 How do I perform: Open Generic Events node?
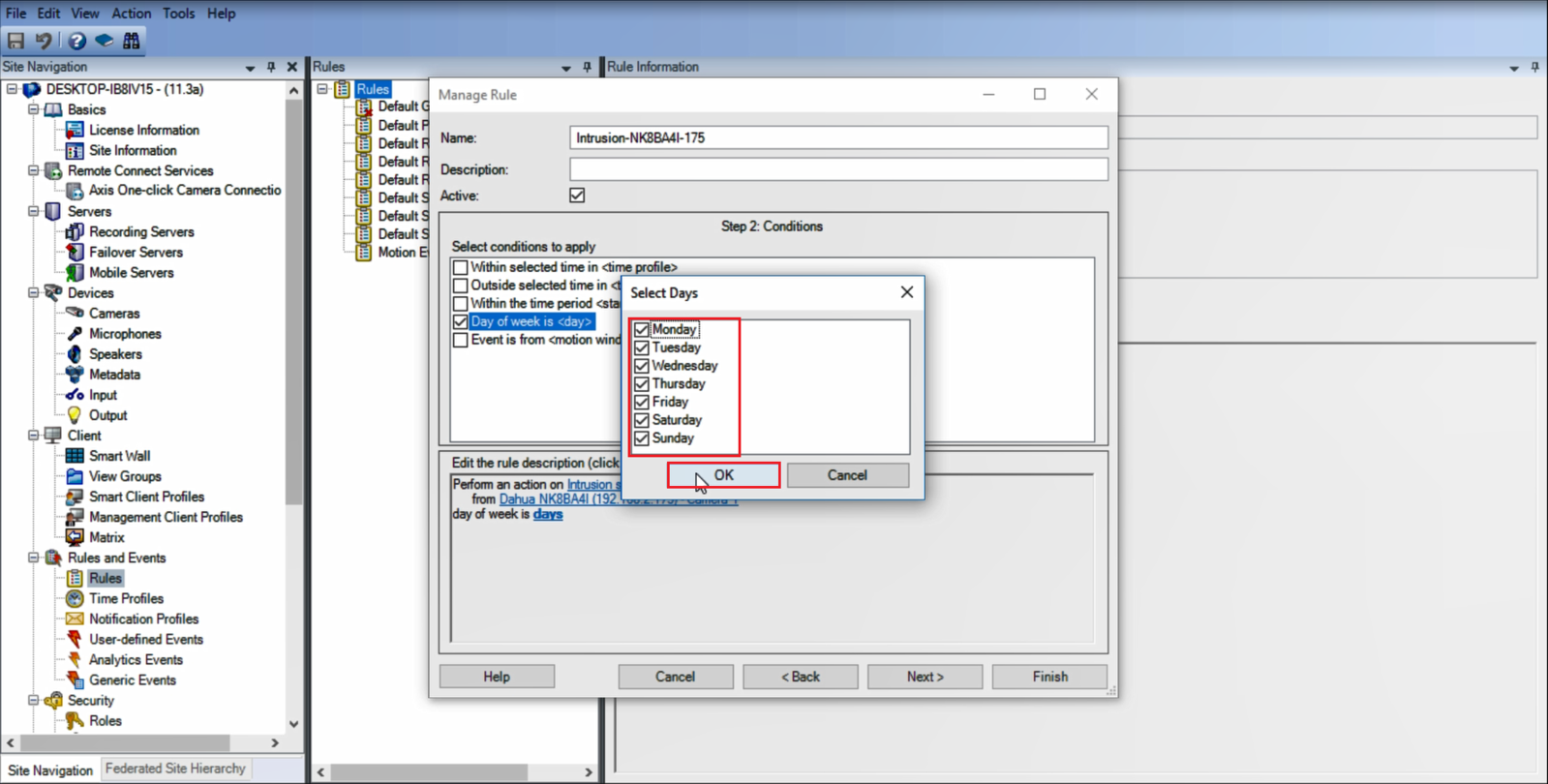coord(133,678)
